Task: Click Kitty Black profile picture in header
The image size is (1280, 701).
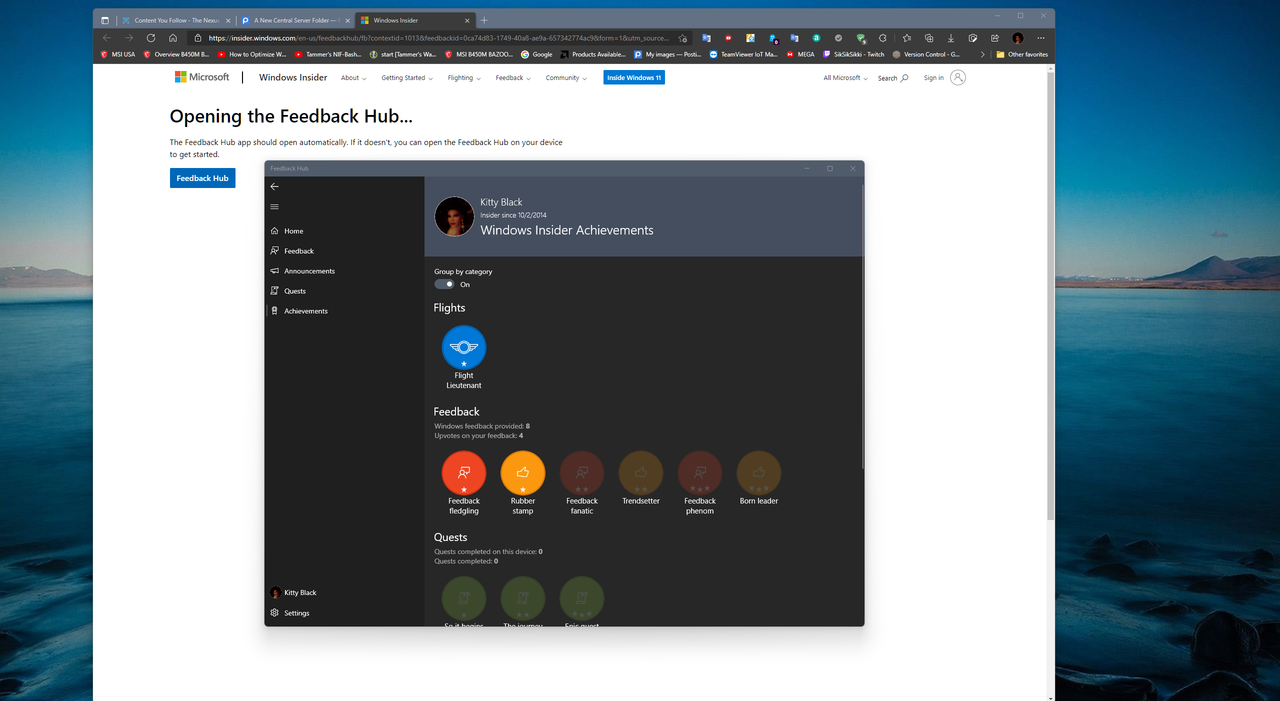Action: pos(455,216)
